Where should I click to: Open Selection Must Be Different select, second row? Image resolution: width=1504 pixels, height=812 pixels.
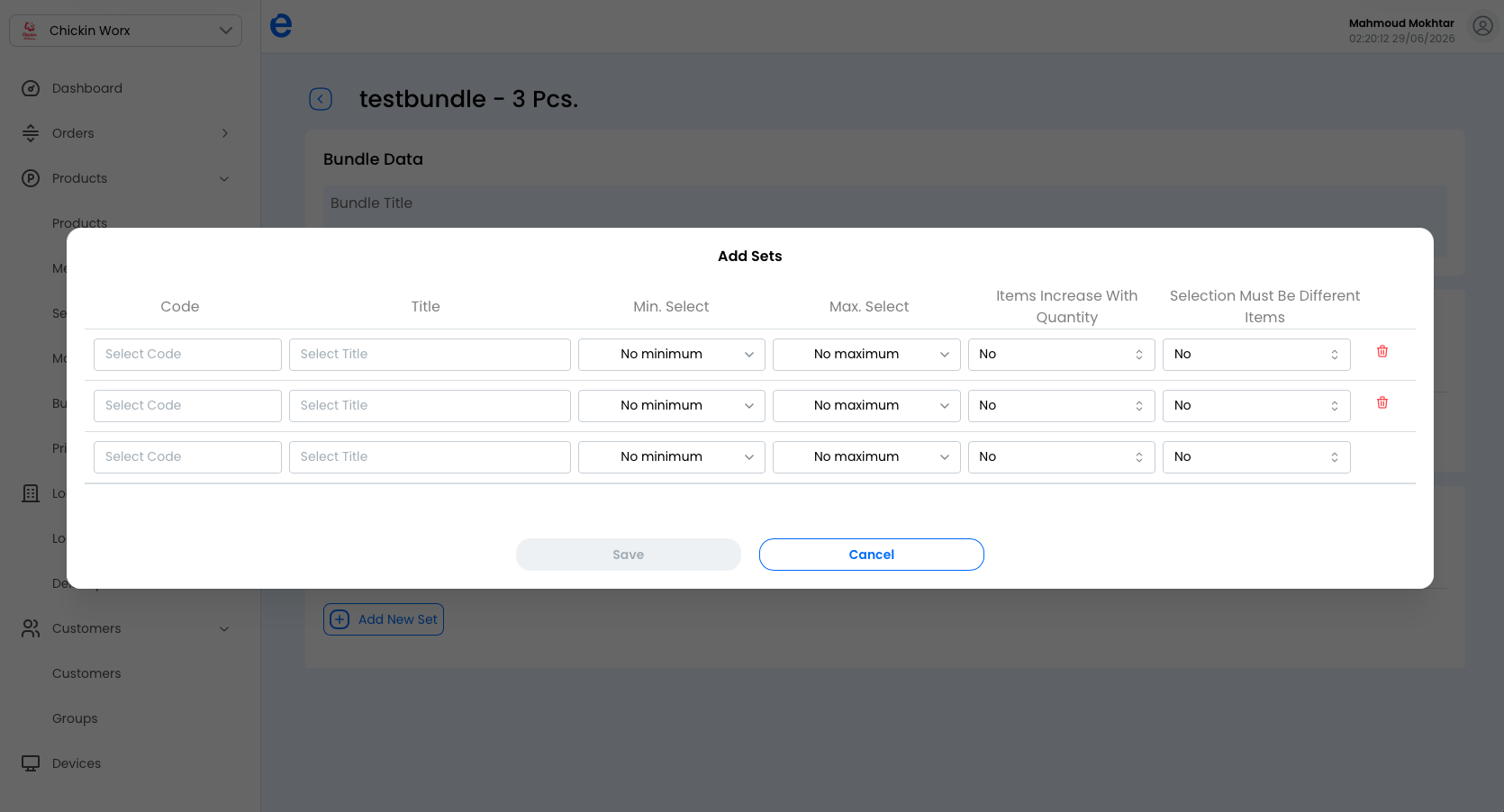[1256, 406]
